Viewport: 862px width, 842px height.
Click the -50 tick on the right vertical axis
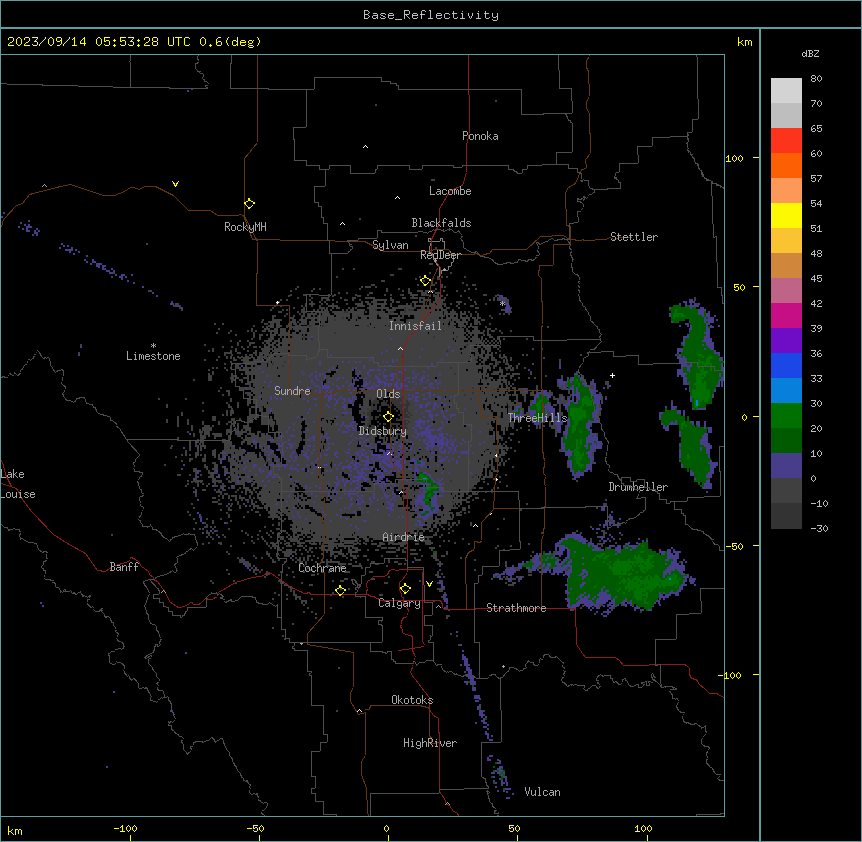coord(734,546)
